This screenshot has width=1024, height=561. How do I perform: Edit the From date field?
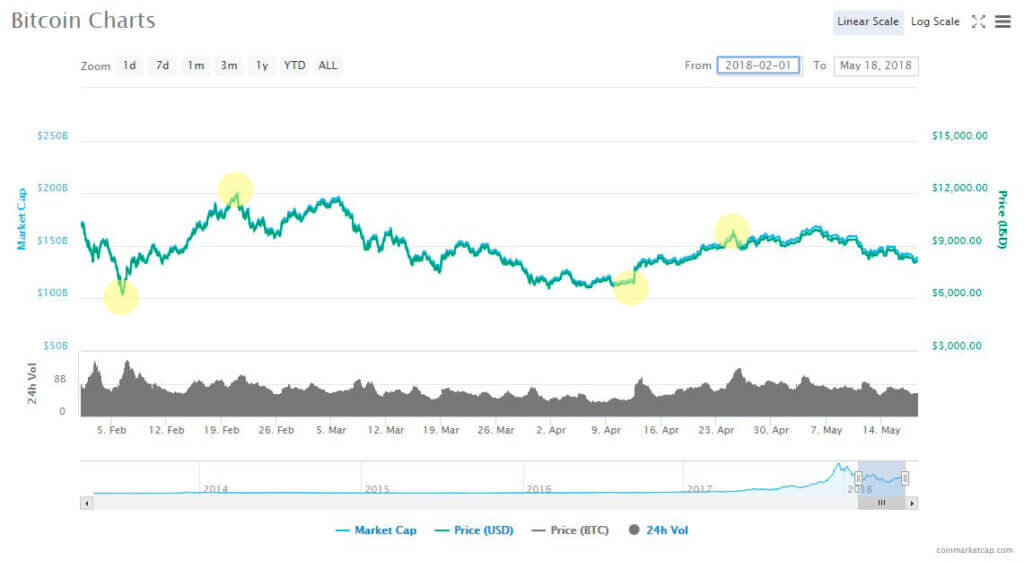(758, 65)
